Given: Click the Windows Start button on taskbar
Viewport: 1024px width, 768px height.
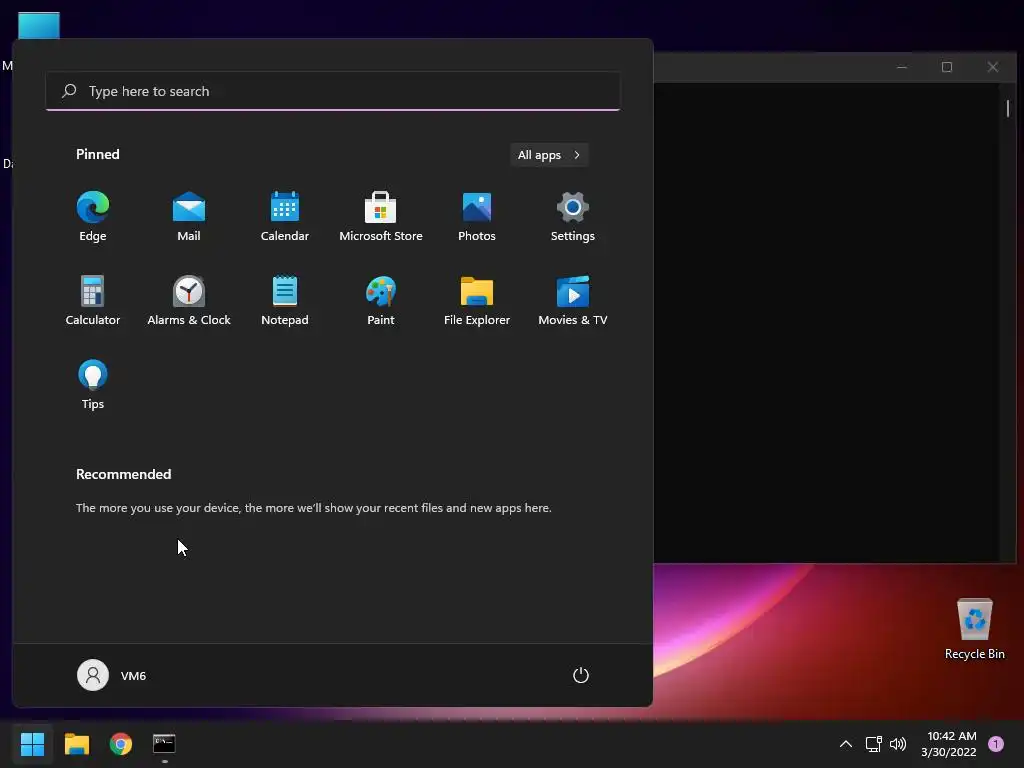Looking at the screenshot, I should (x=32, y=744).
